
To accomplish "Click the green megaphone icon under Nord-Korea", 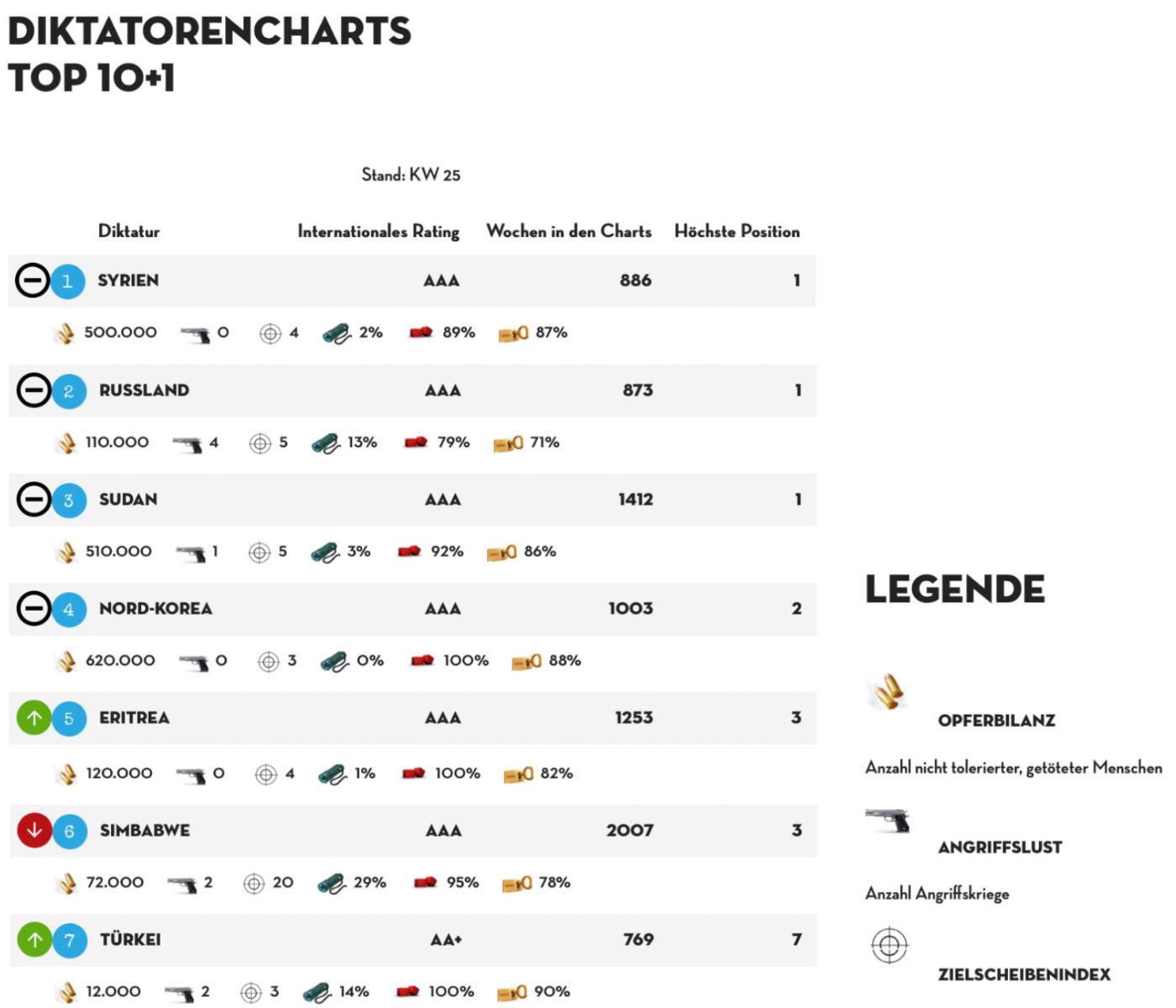I will pos(334,662).
